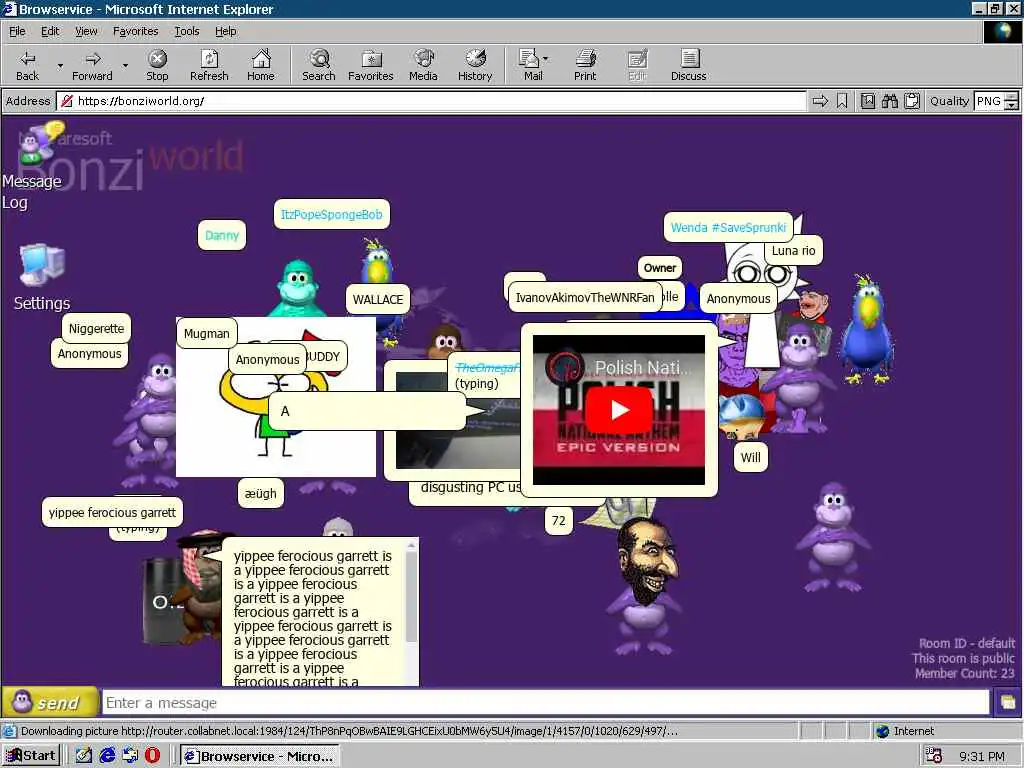Screen dimensions: 1024x768
Task: Click the IvanovAkimovTheWNRFan name tag
Action: point(584,298)
